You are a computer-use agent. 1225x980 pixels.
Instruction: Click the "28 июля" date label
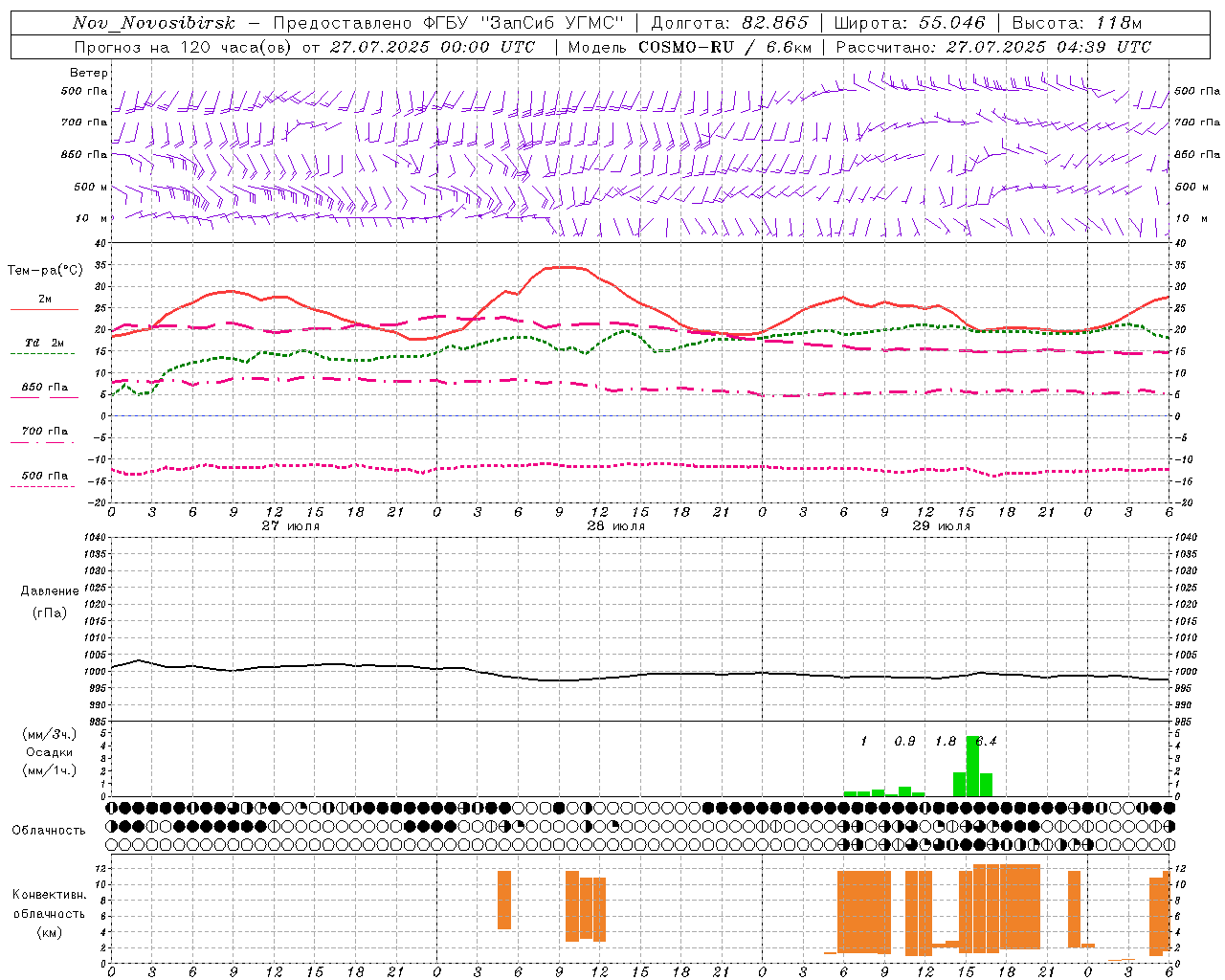(x=616, y=526)
